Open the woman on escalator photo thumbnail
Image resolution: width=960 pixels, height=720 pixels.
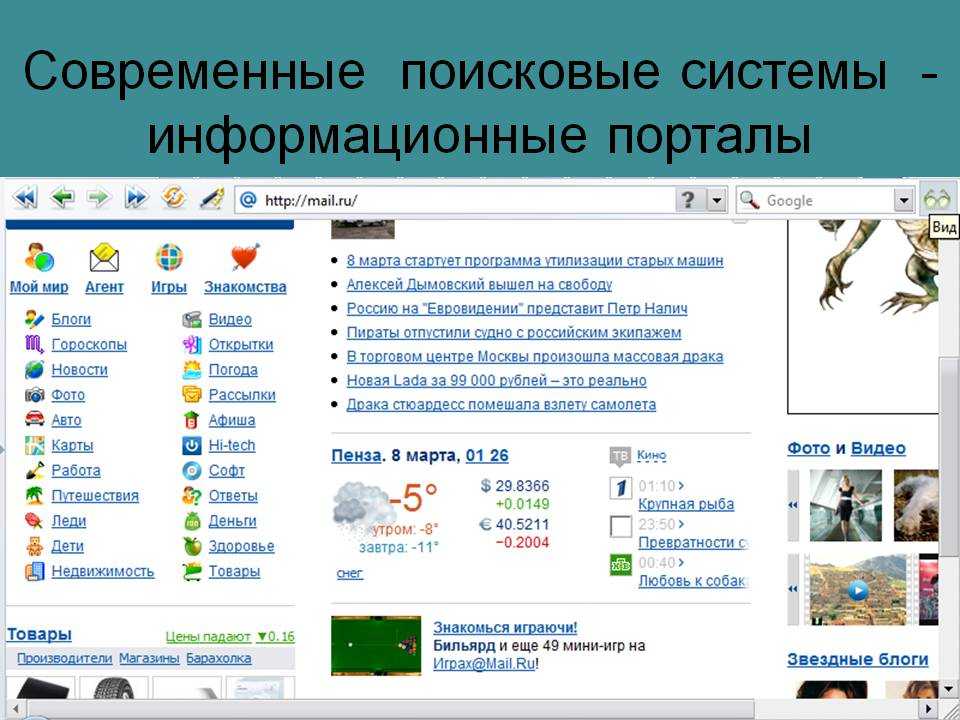click(846, 505)
